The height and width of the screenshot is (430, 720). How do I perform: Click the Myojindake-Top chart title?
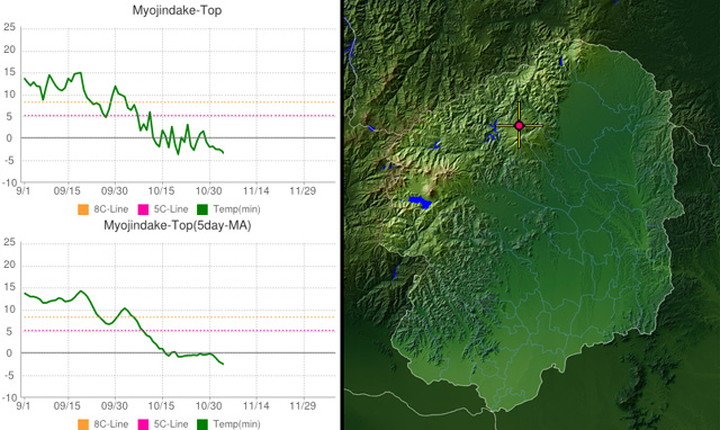point(177,10)
